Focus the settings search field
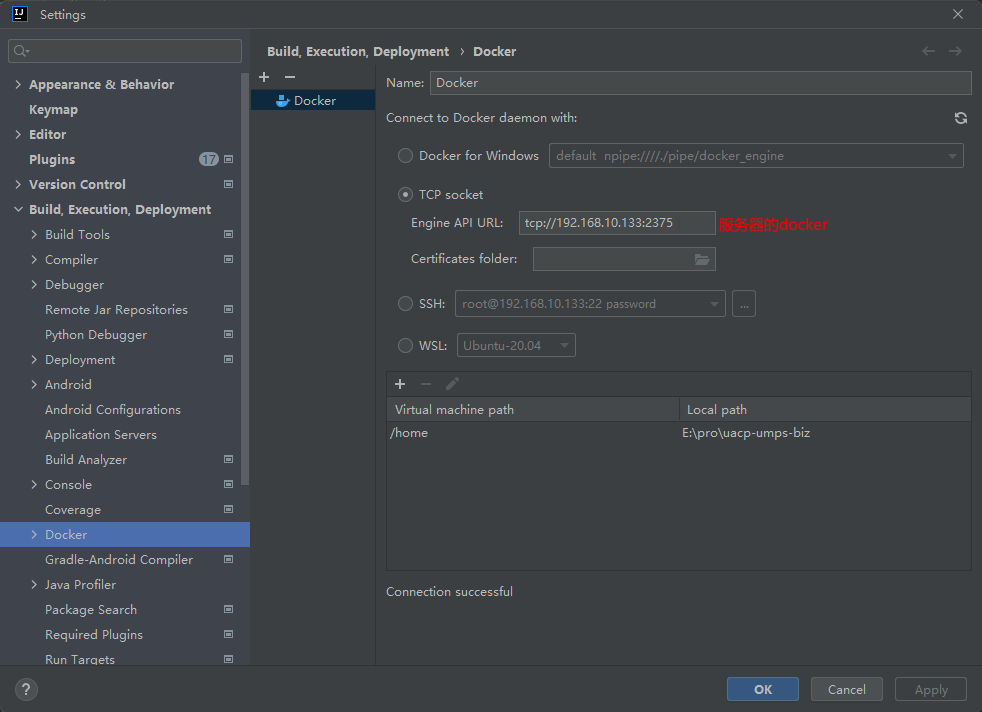 click(125, 51)
